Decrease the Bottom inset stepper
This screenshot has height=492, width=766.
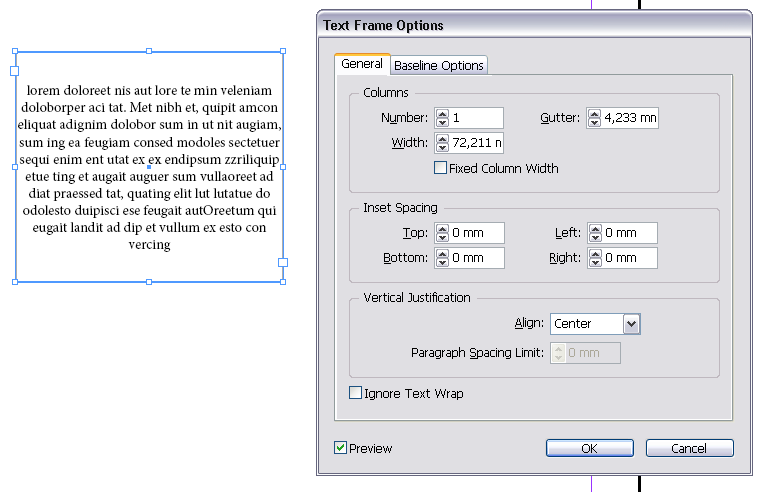[443, 262]
